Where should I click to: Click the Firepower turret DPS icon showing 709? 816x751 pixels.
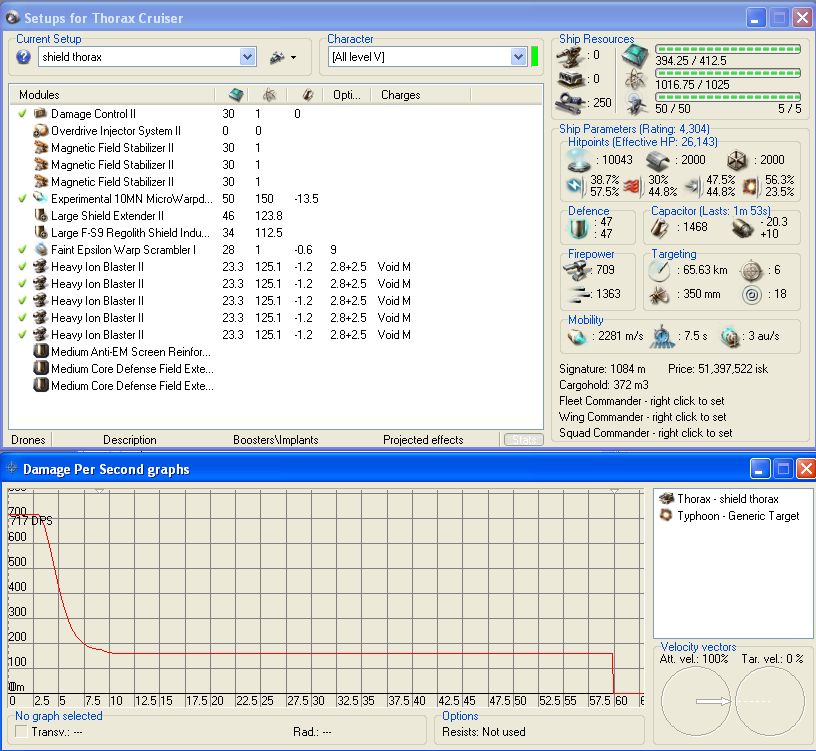[x=576, y=271]
